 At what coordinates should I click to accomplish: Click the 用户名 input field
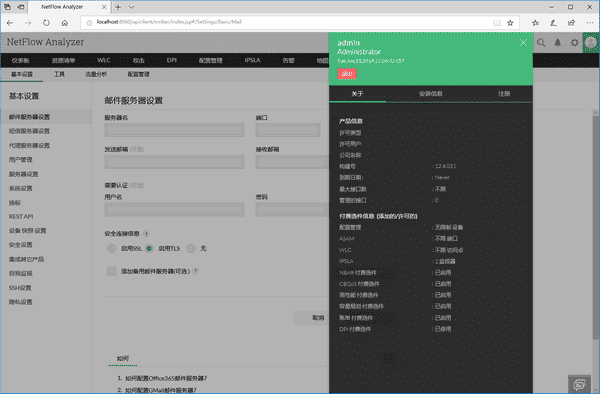tap(174, 210)
